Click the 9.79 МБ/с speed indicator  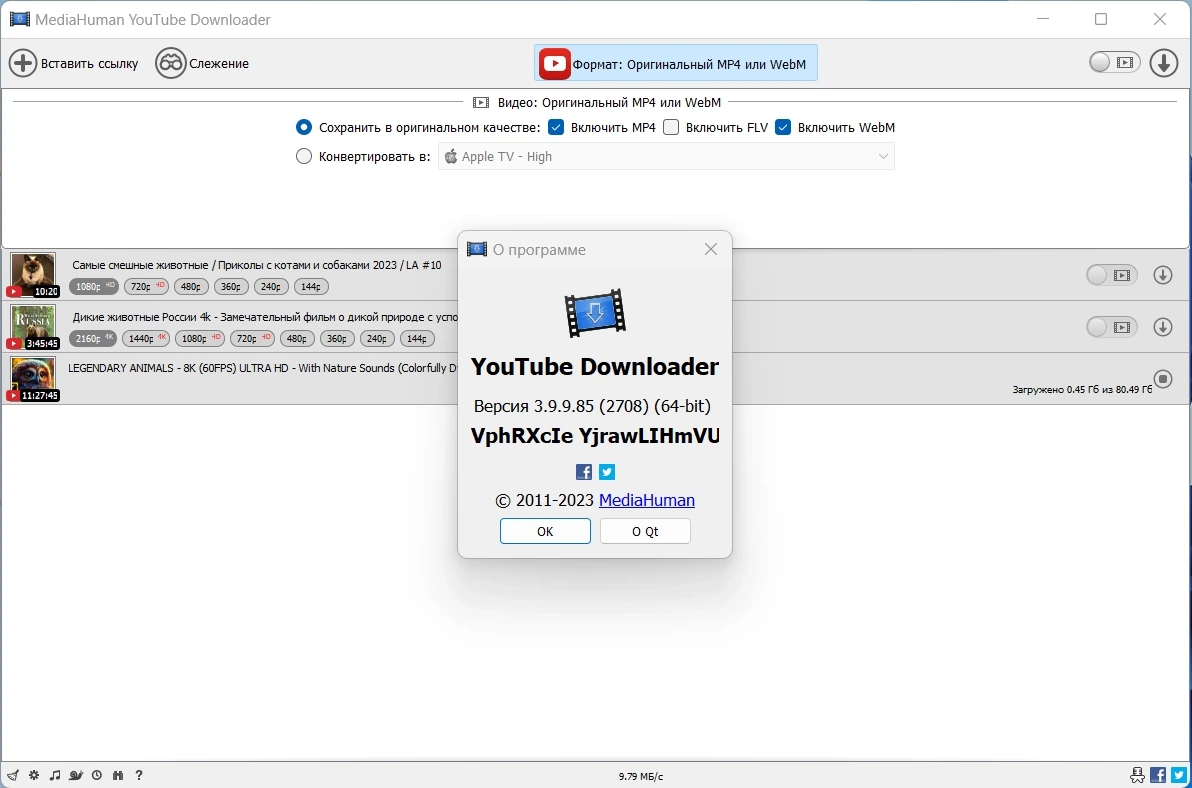(x=641, y=776)
